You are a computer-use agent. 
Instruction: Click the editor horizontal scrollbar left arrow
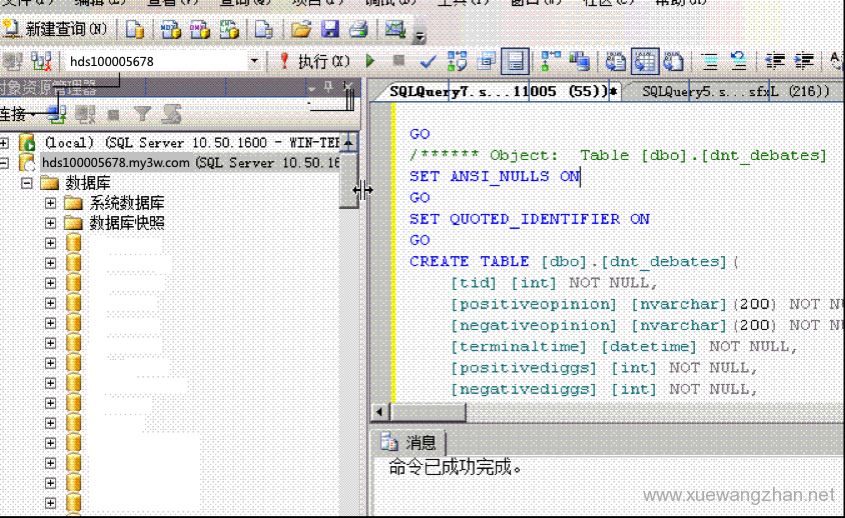coord(379,412)
